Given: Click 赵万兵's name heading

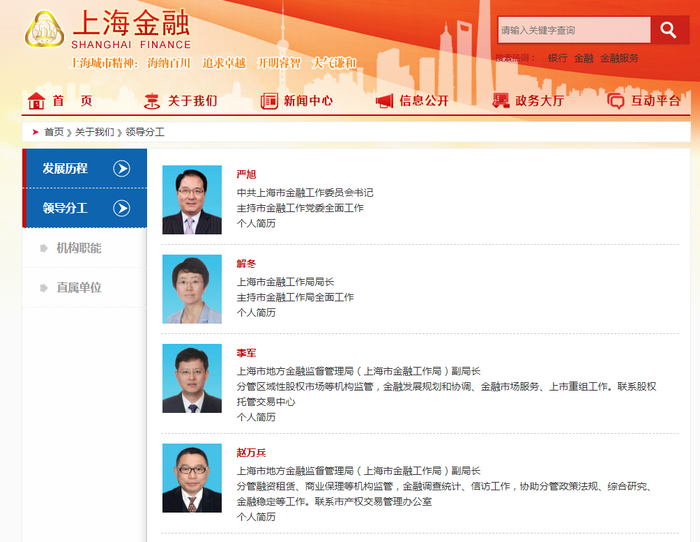Looking at the screenshot, I should (x=251, y=453).
